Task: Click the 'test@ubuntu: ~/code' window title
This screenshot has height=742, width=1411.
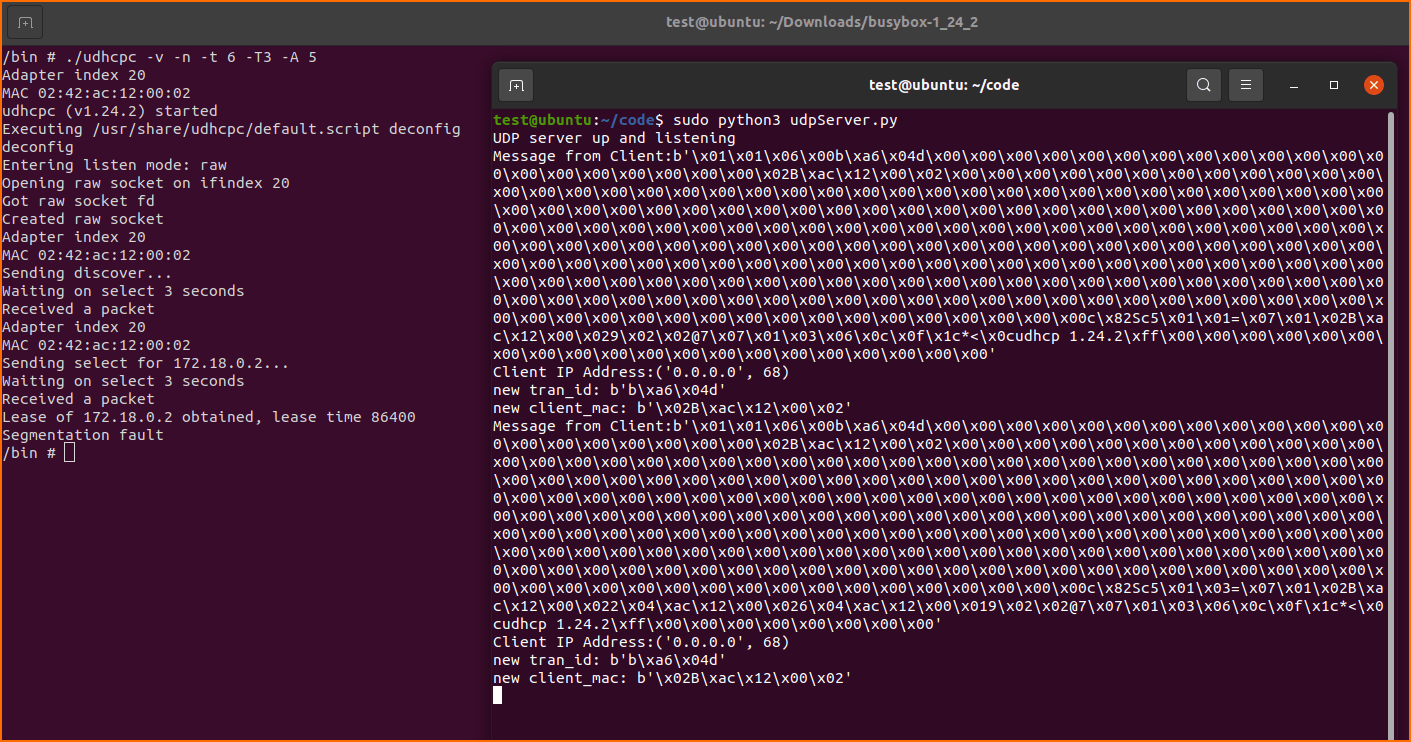Action: tap(944, 85)
